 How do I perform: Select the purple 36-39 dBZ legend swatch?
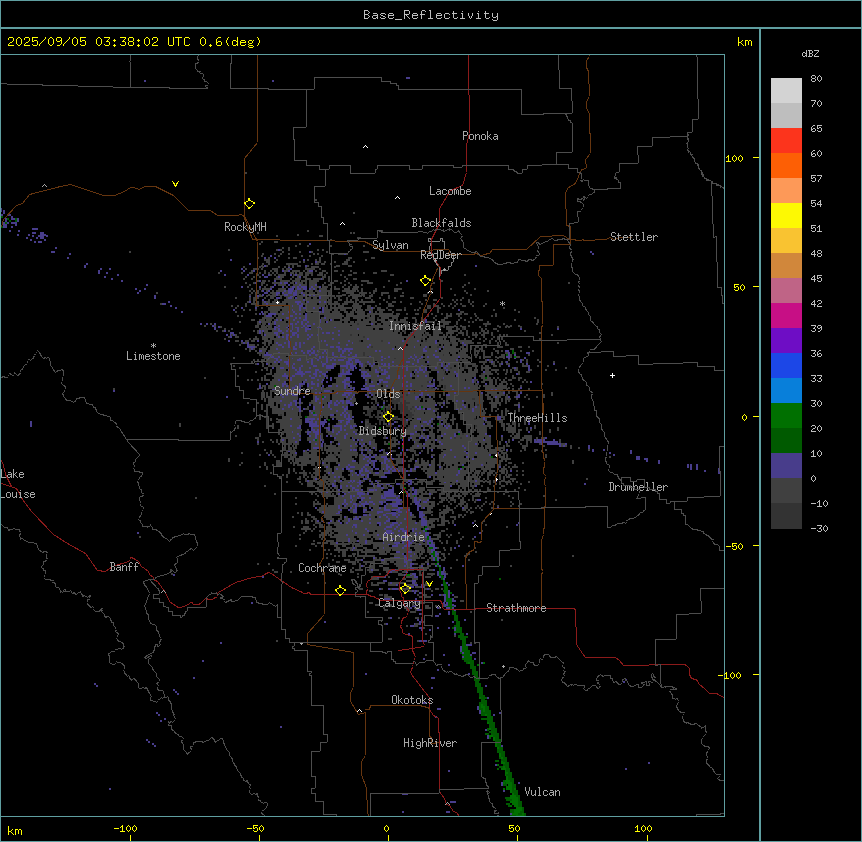pyautogui.click(x=786, y=341)
